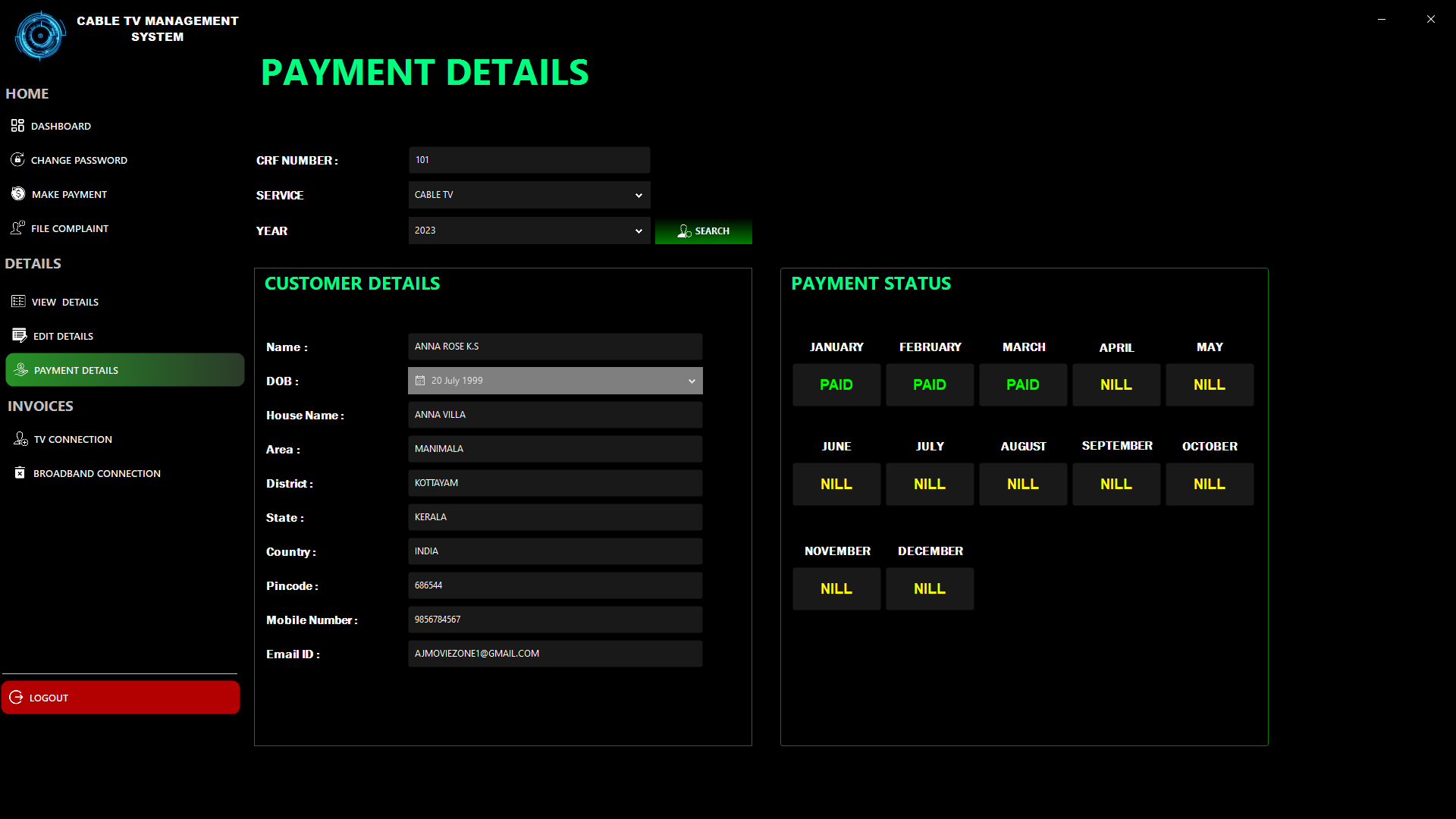Click the View Details list icon
Image resolution: width=1456 pixels, height=819 pixels.
18,302
